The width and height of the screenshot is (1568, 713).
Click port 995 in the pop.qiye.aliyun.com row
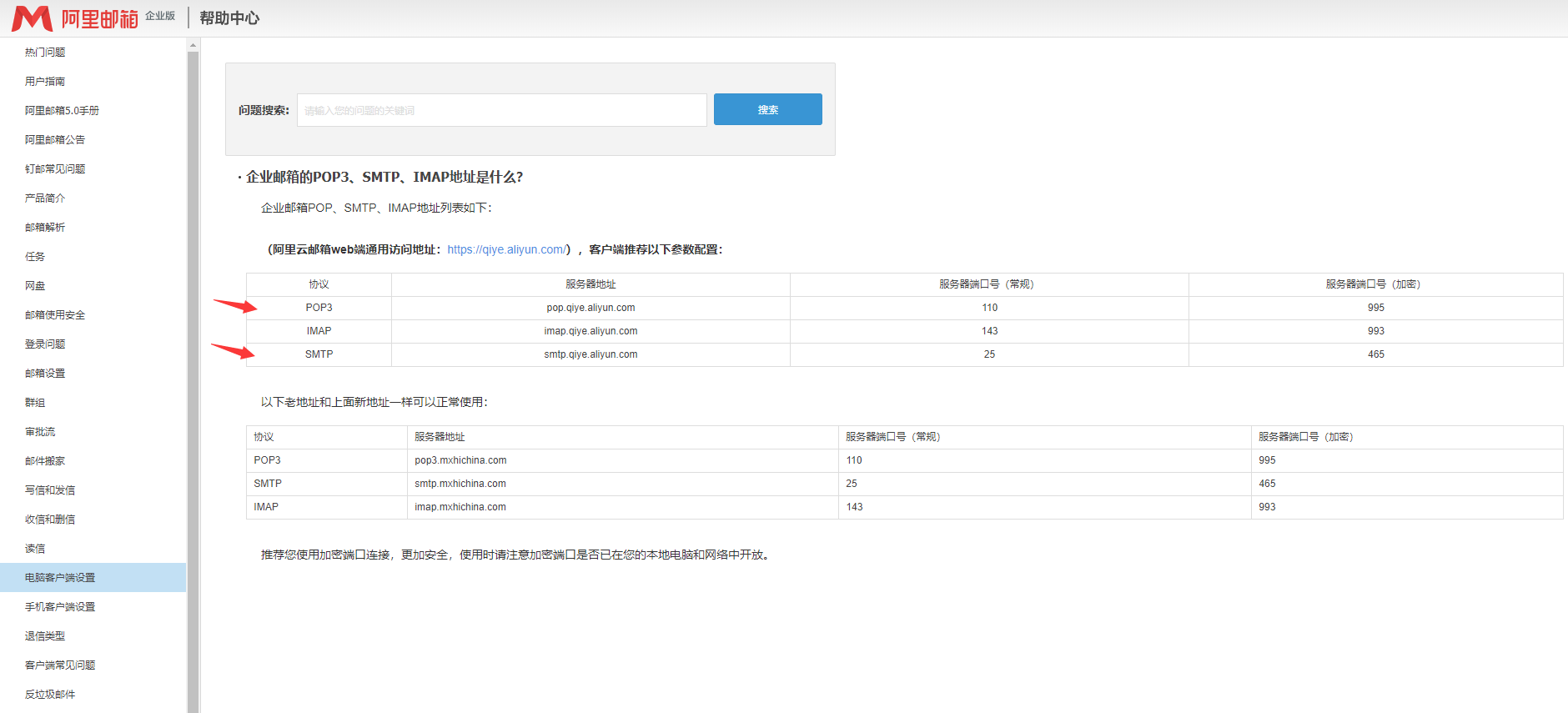(1376, 308)
